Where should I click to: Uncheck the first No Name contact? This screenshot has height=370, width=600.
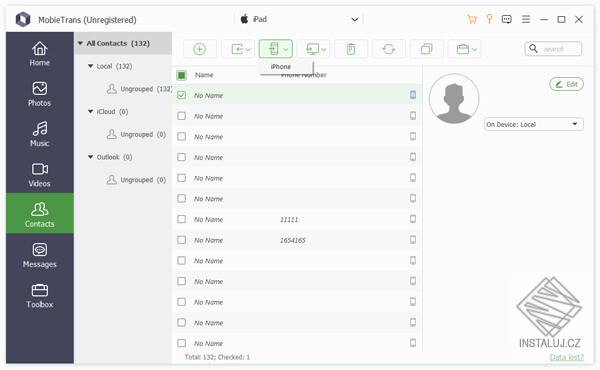[181, 95]
